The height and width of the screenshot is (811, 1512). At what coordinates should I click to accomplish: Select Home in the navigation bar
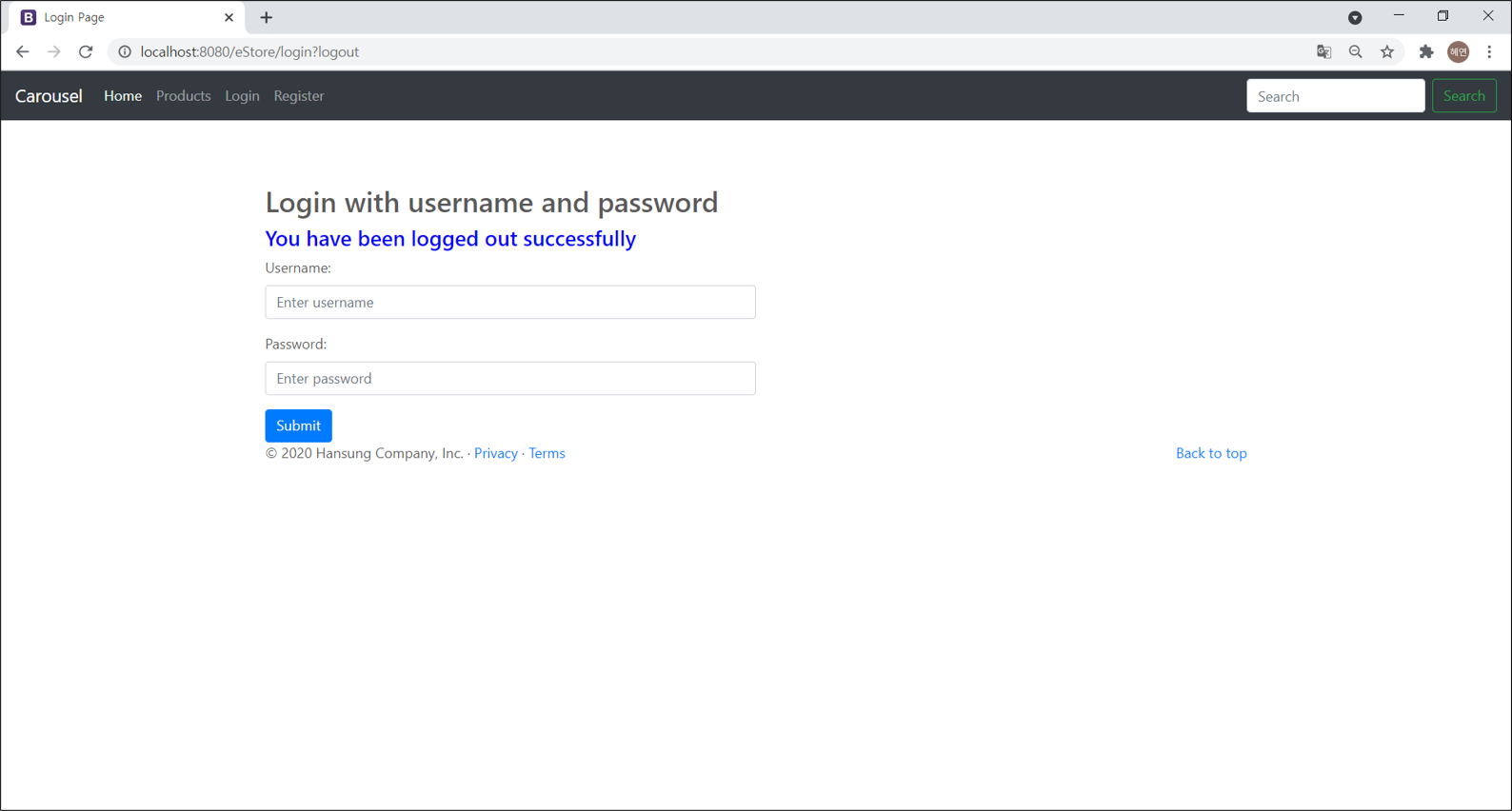[x=123, y=95]
